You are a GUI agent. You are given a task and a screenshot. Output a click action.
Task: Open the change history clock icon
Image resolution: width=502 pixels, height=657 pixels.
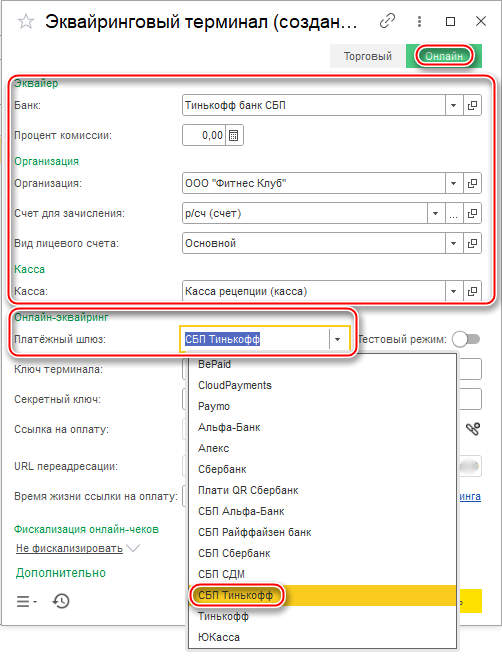(61, 602)
